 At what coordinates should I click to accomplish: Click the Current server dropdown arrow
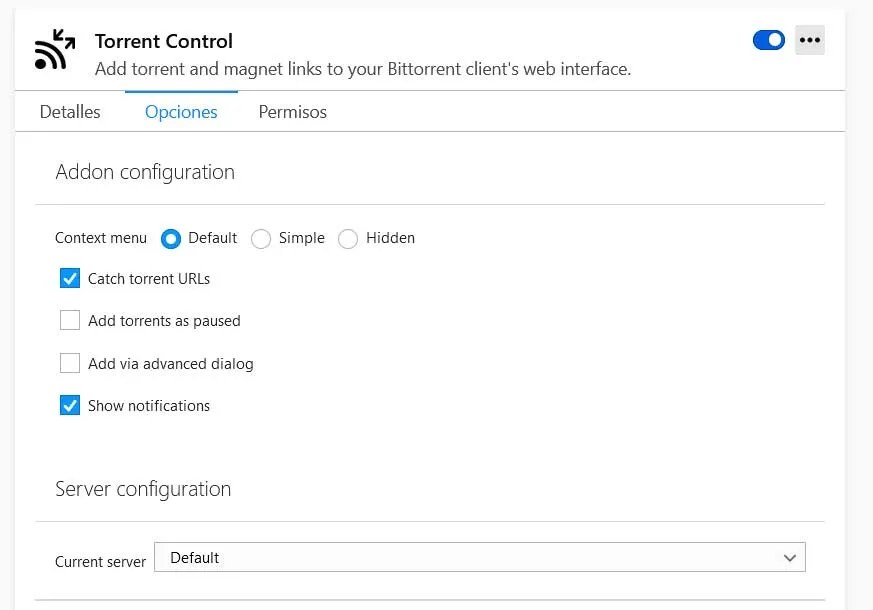coord(790,558)
